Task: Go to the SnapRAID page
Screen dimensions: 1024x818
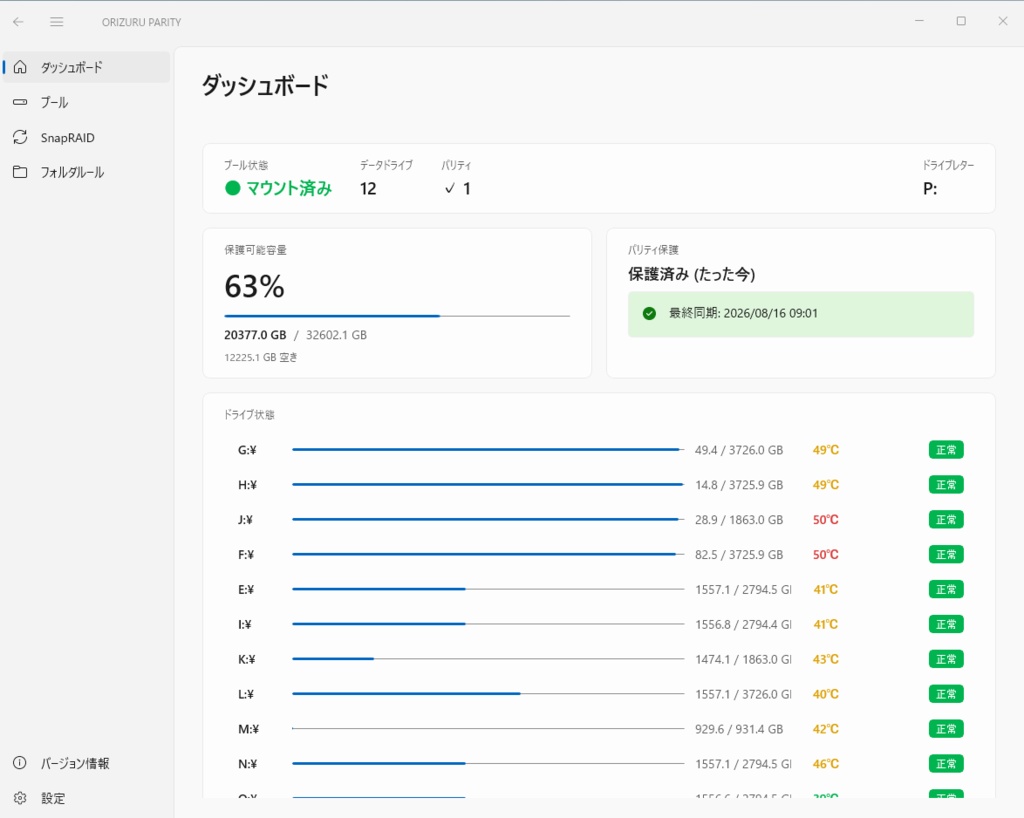Action: click(86, 137)
